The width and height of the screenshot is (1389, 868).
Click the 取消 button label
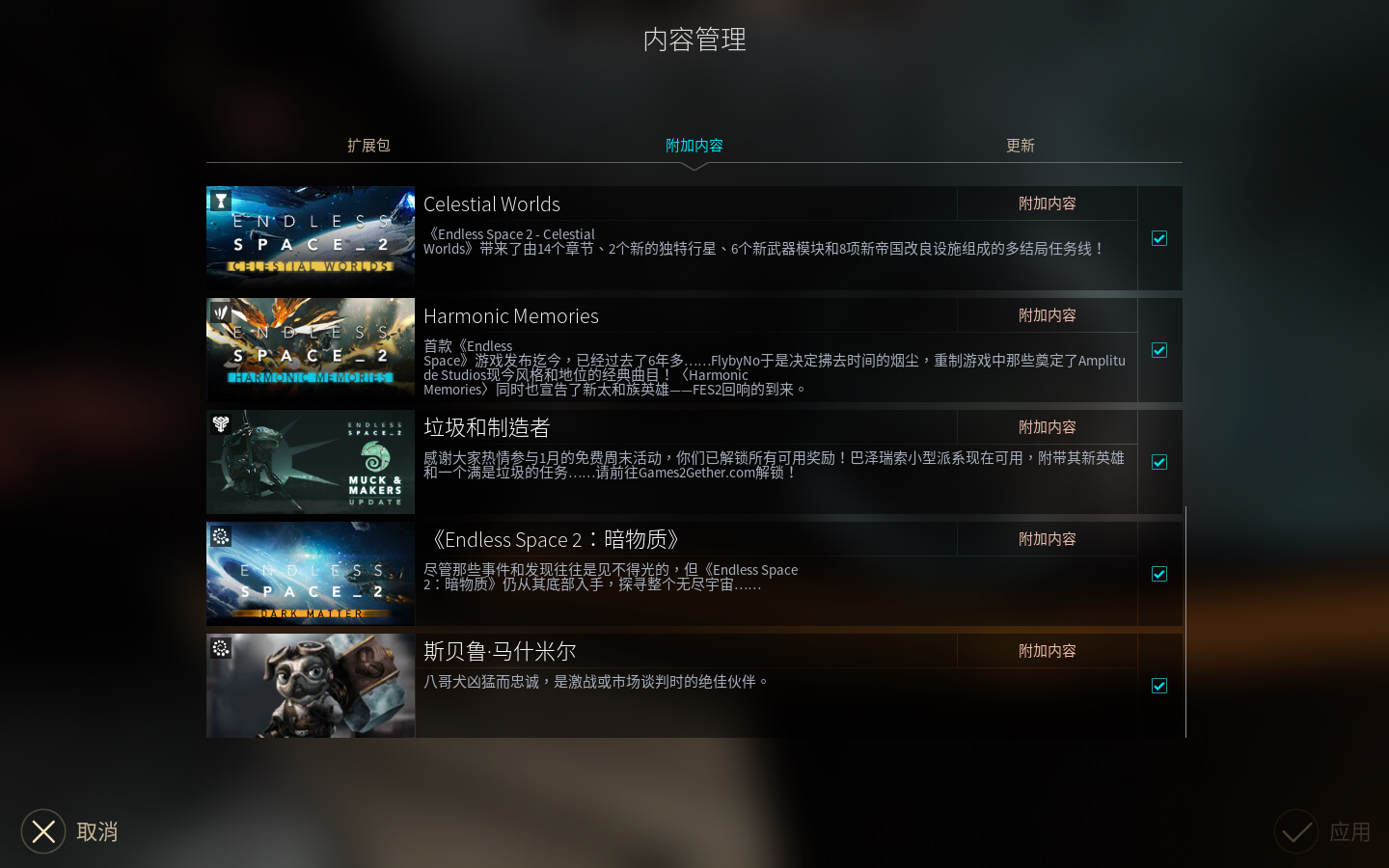[x=97, y=832]
